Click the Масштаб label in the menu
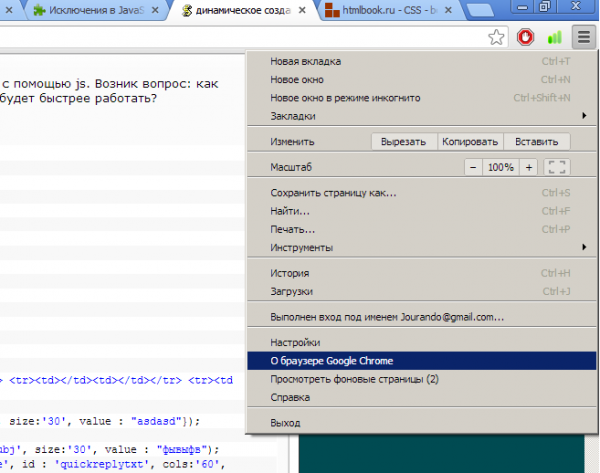This screenshot has width=600, height=473. (291, 167)
